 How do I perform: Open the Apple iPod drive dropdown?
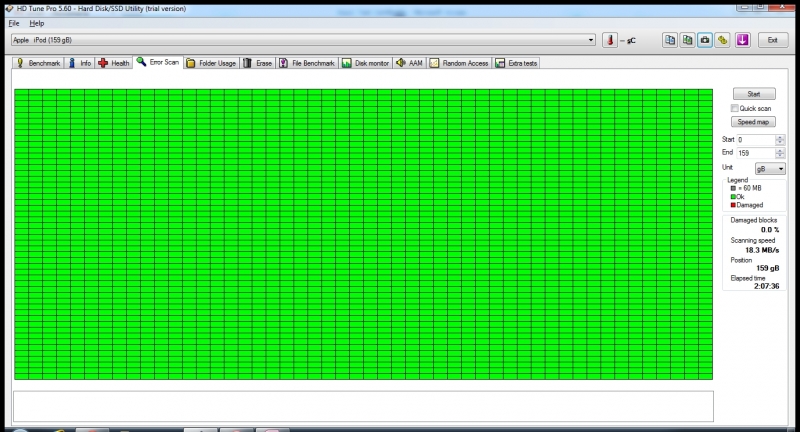click(x=304, y=40)
